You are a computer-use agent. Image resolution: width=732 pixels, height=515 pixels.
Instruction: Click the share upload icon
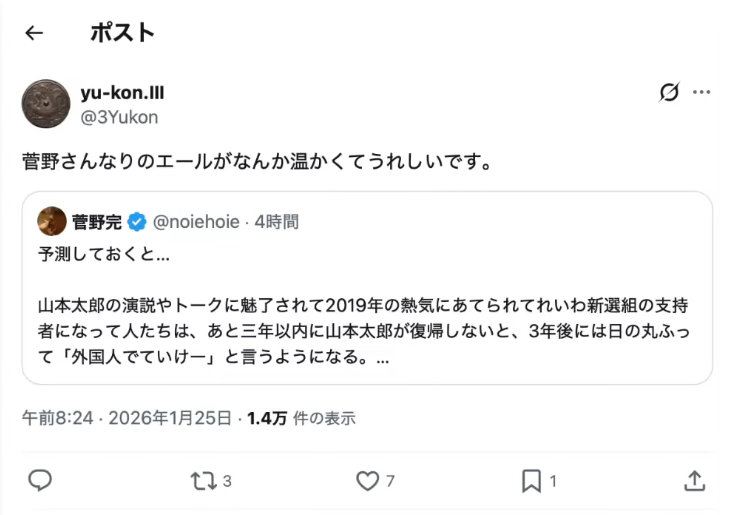(x=694, y=481)
